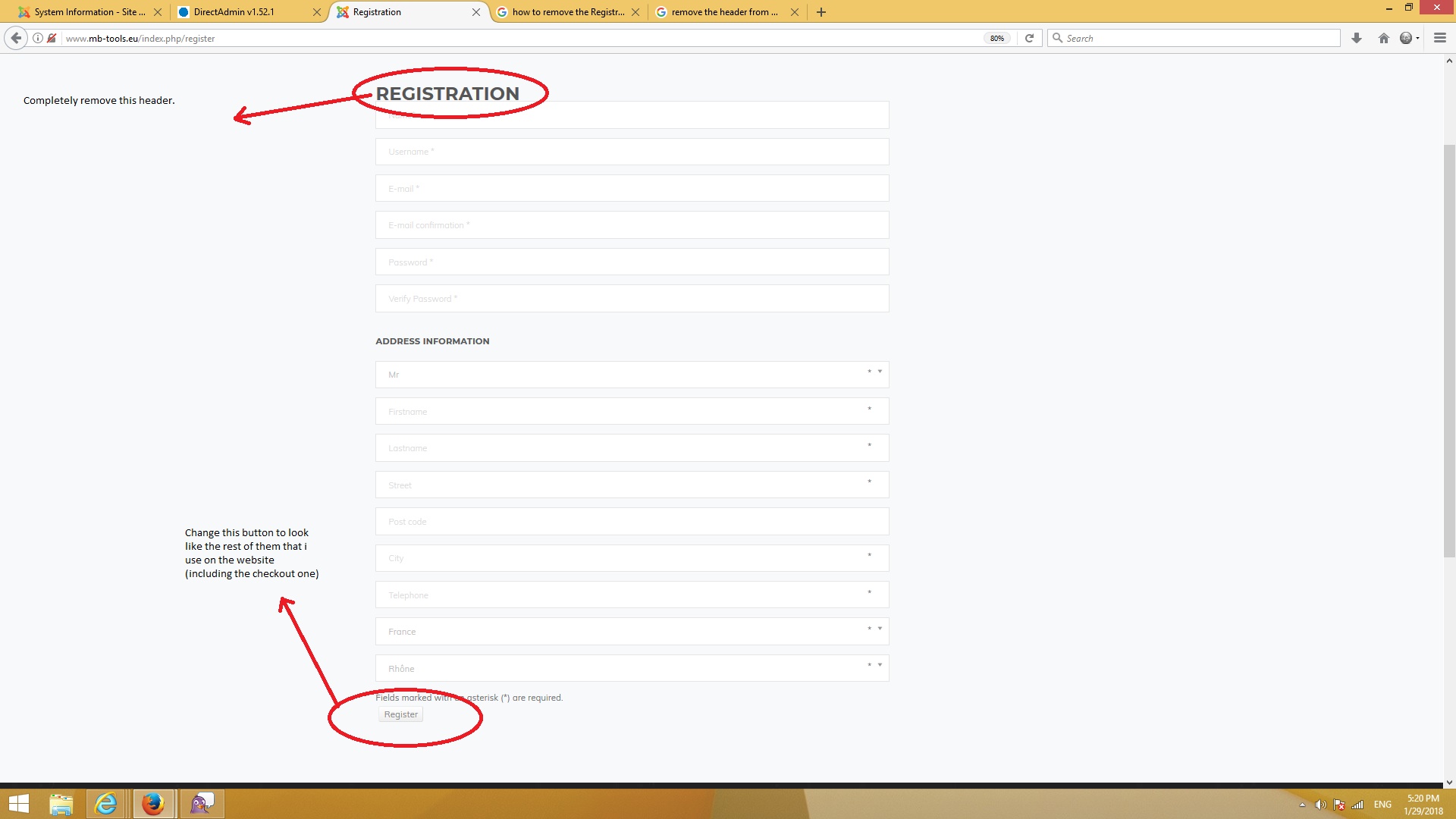Click the browser back arrow button
This screenshot has height=819, width=1456.
[16, 38]
